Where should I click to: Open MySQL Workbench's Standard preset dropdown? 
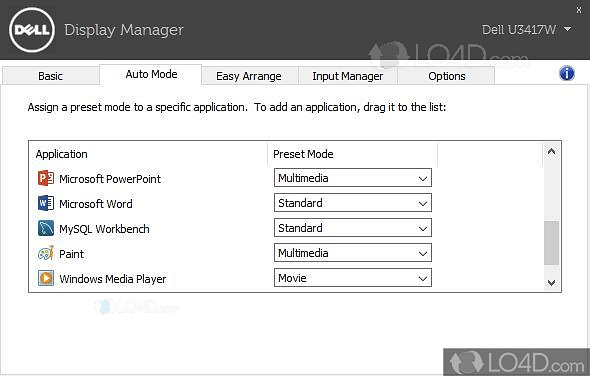(353, 228)
